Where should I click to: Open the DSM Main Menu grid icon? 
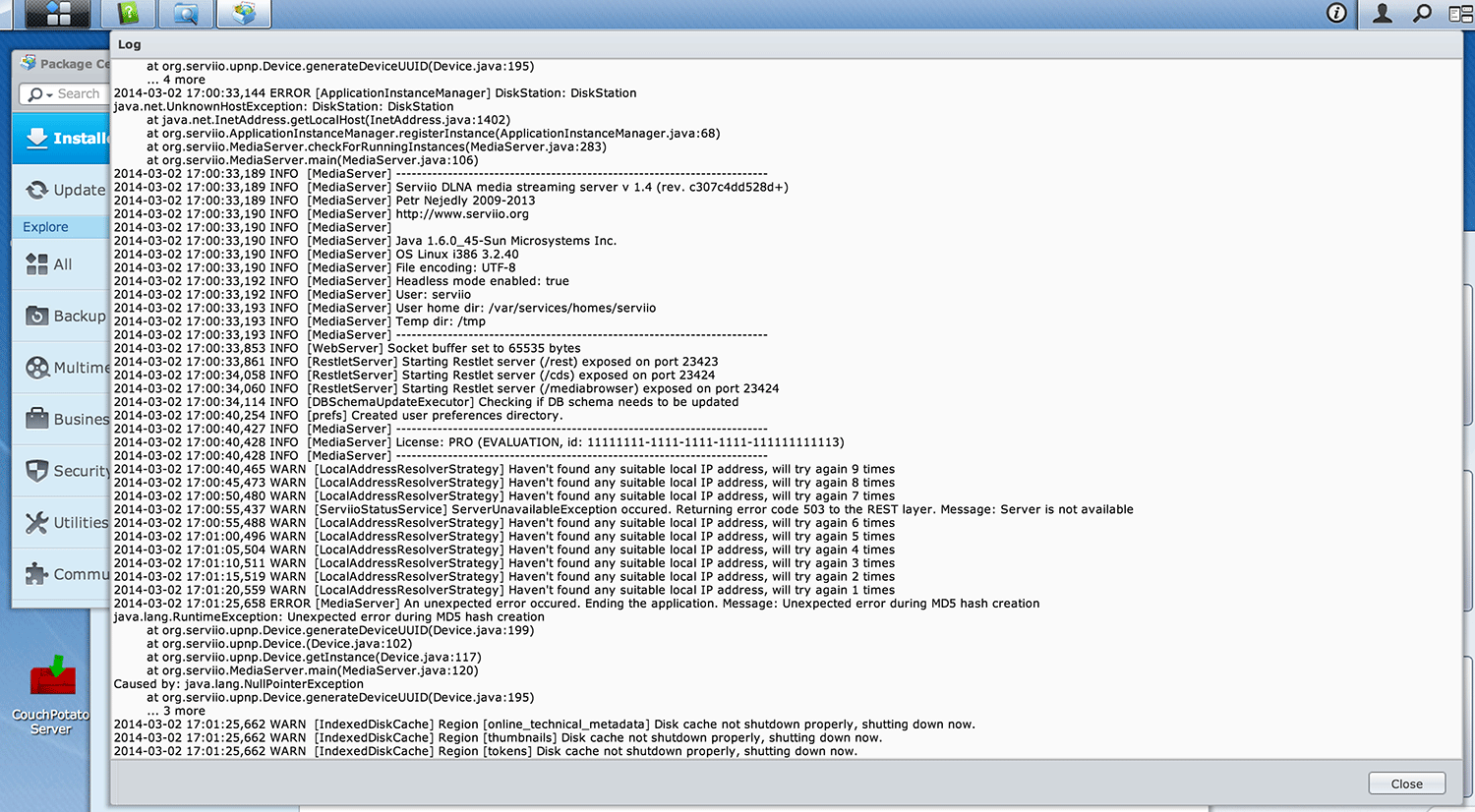58,14
